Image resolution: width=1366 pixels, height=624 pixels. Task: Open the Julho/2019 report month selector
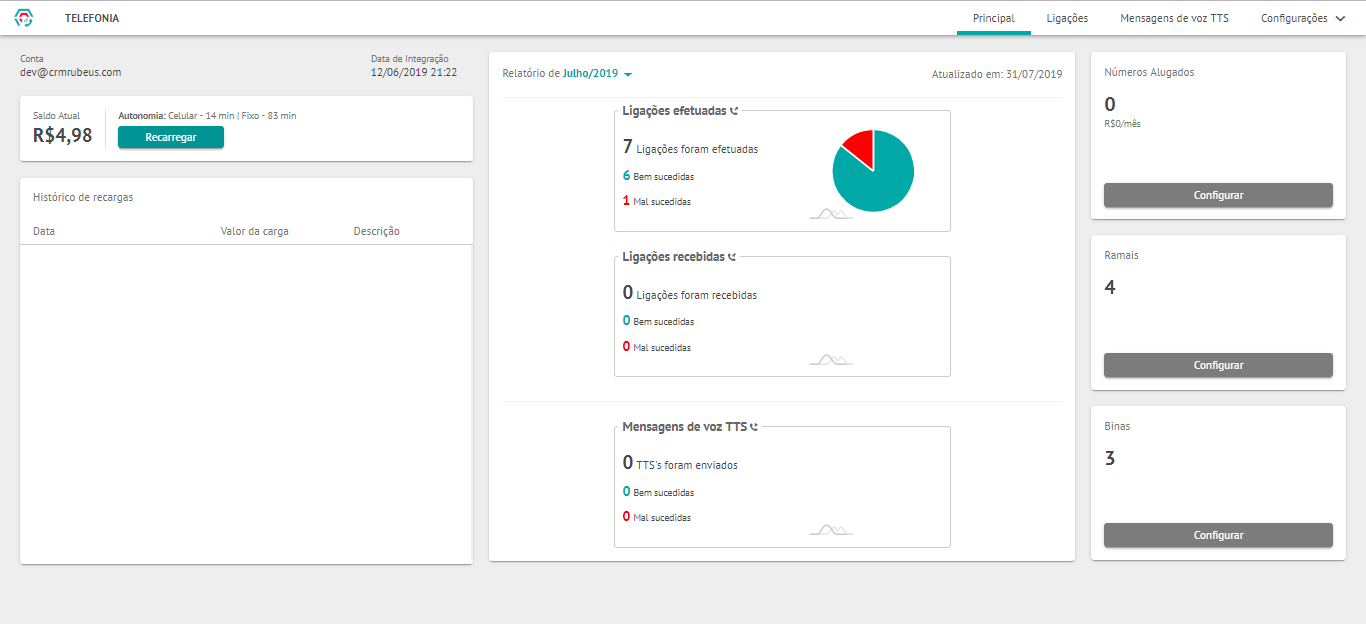click(x=597, y=74)
